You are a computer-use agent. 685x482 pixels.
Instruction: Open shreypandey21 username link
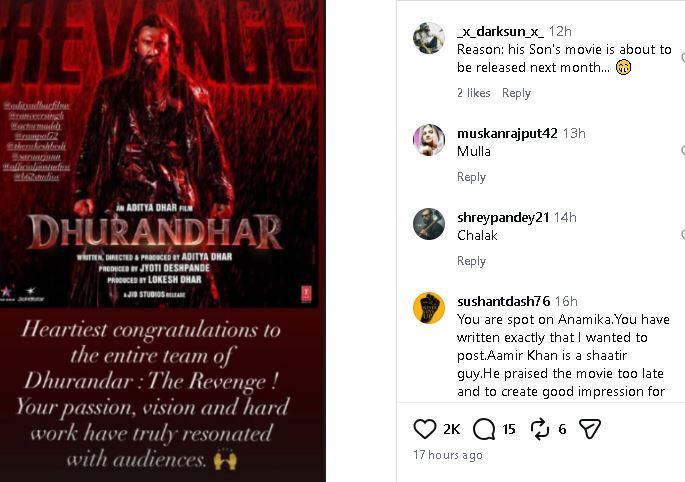coord(503,217)
